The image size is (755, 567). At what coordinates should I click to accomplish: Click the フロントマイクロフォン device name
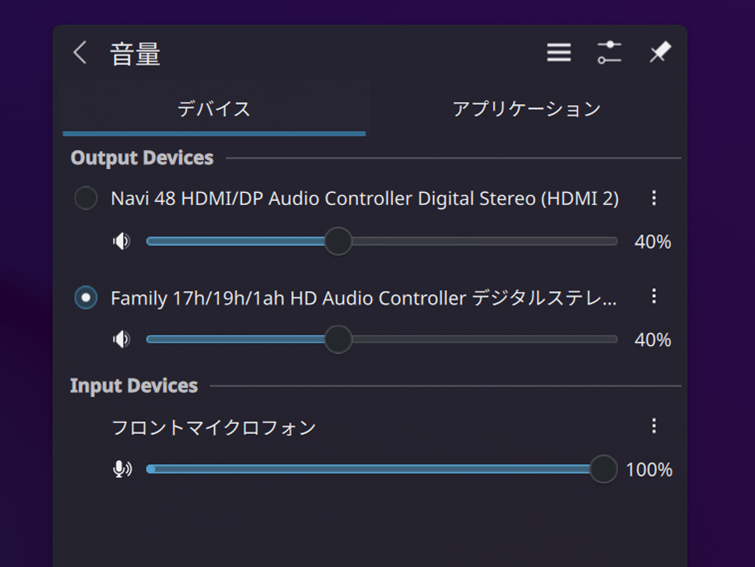point(213,428)
